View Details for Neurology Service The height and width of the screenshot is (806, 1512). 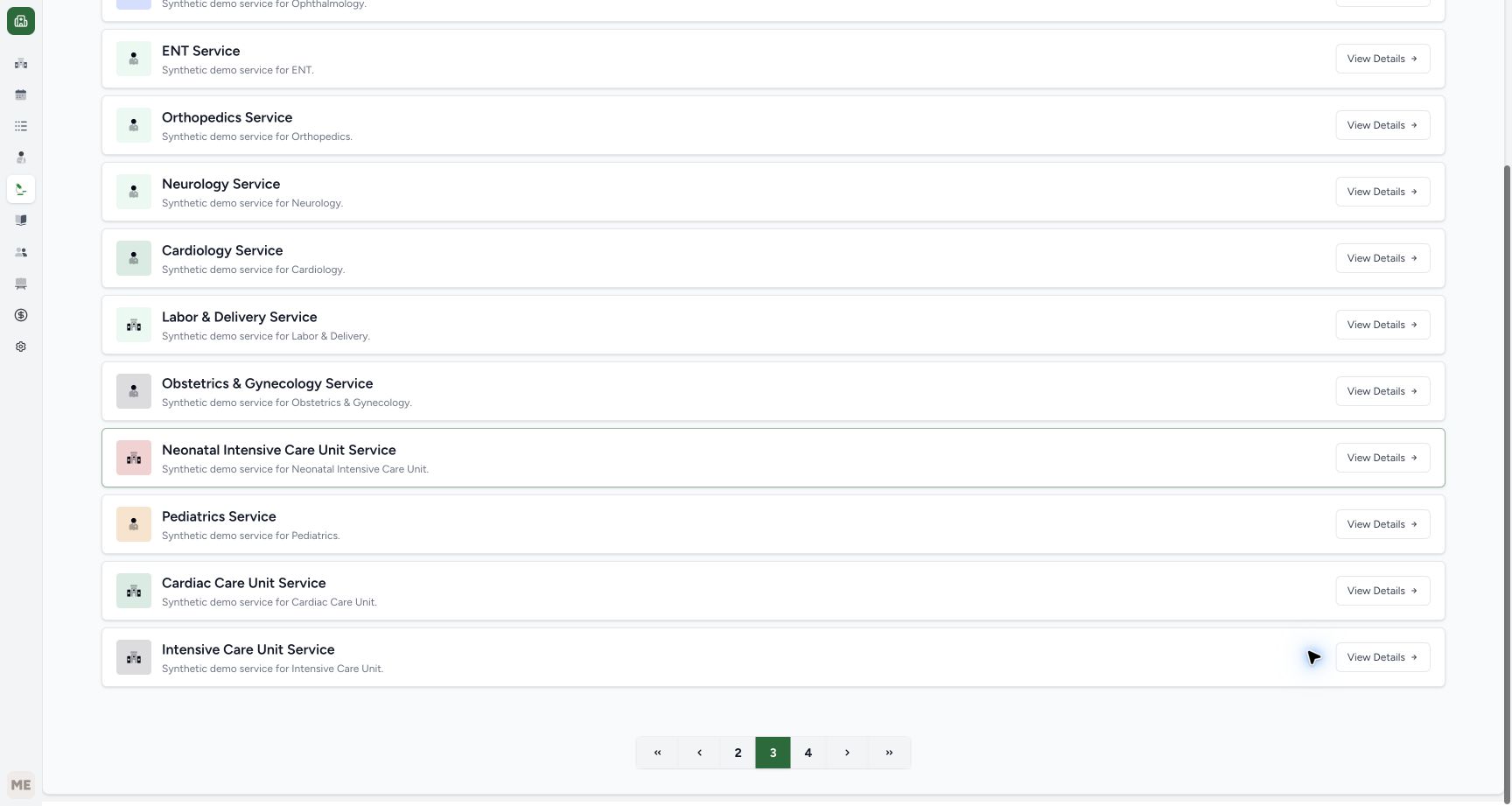tap(1382, 192)
